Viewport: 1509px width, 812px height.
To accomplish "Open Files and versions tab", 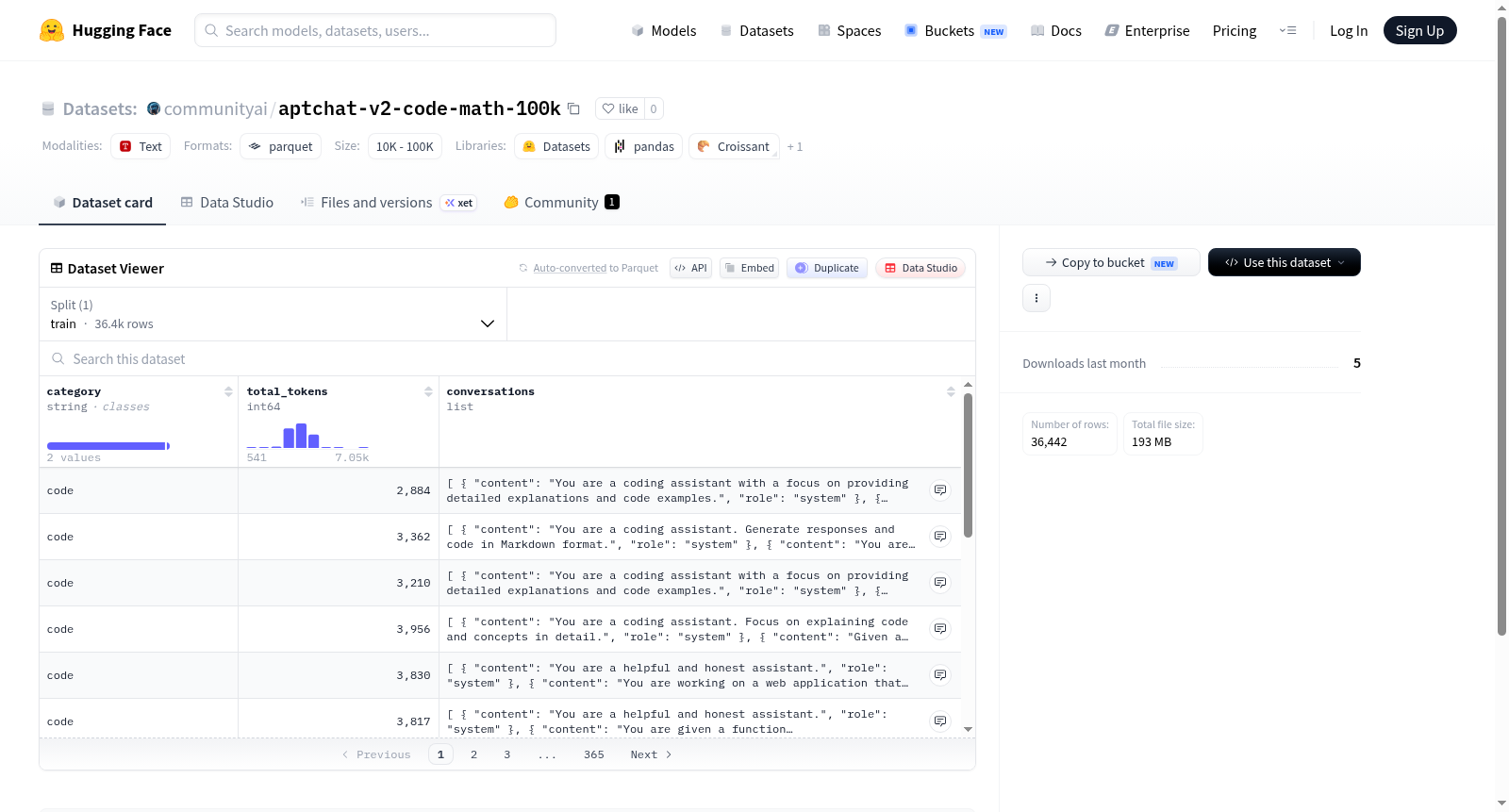I will tap(389, 202).
